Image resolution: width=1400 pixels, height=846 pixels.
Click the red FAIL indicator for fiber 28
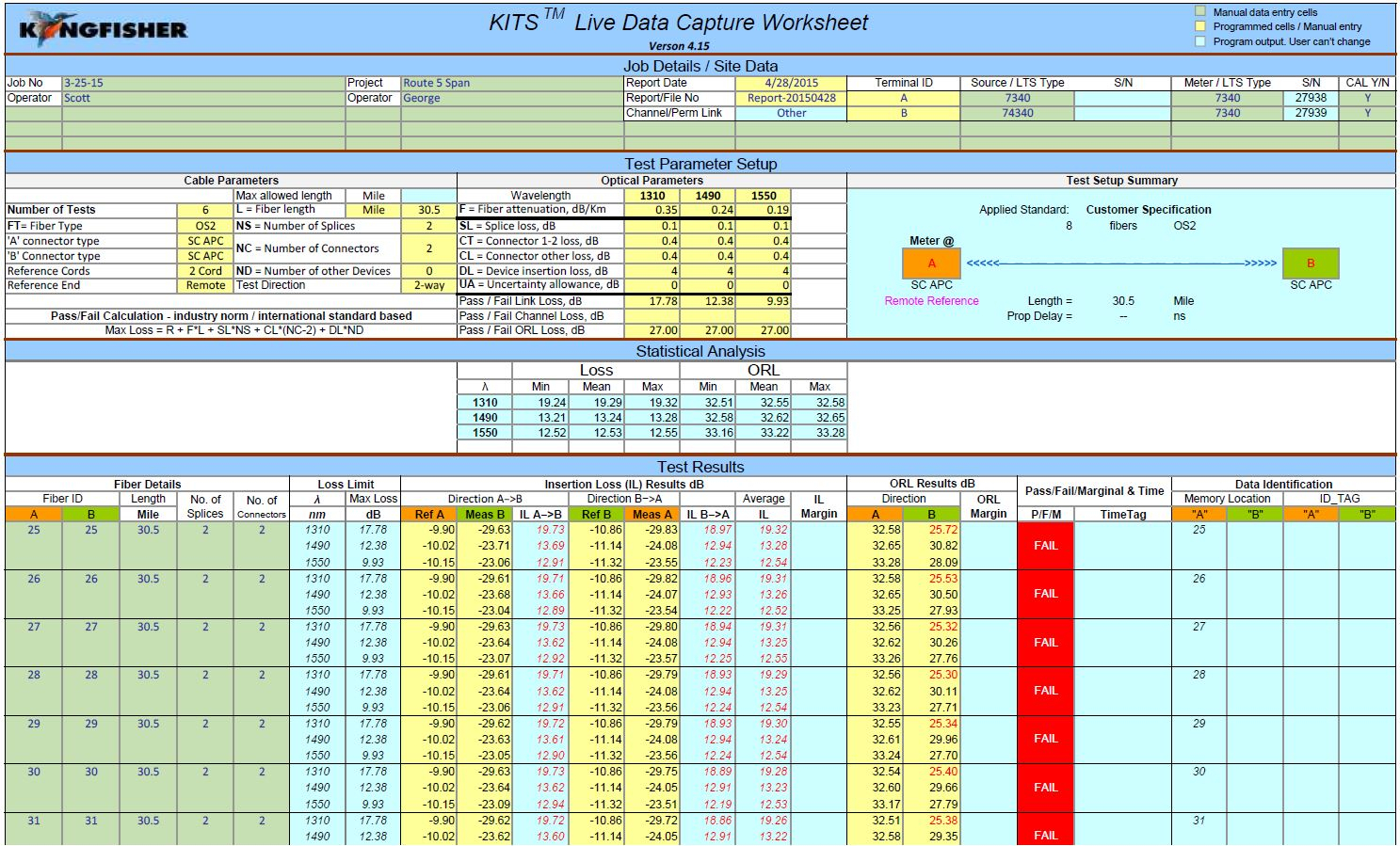(1045, 691)
